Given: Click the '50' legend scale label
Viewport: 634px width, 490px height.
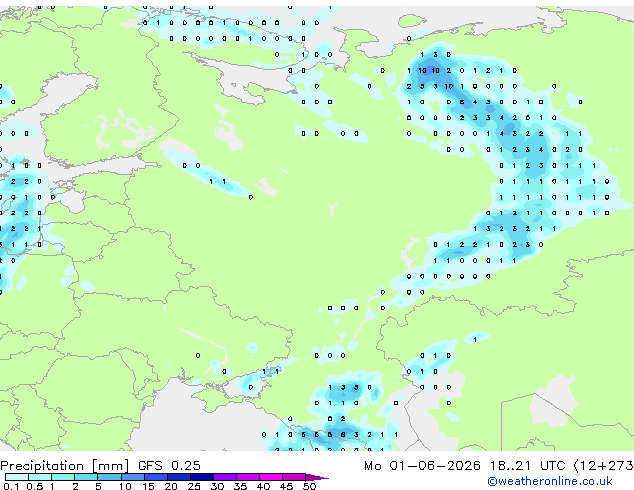Looking at the screenshot, I should pyautogui.click(x=309, y=486).
